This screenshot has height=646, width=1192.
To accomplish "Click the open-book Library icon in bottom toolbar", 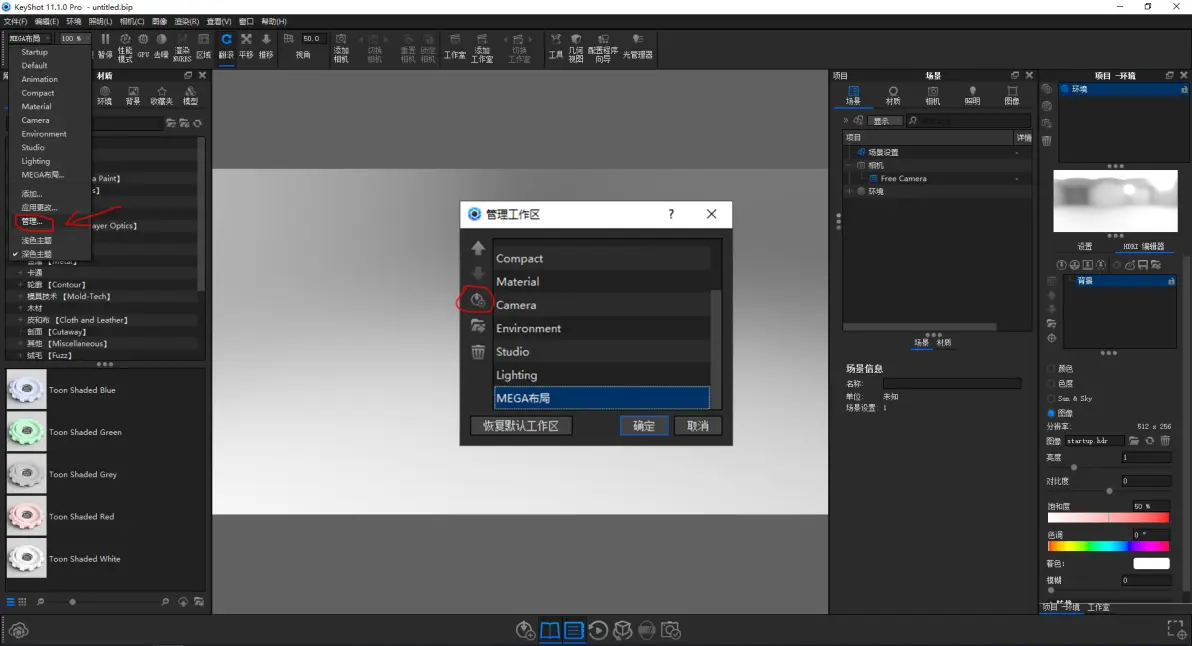I will tap(549, 630).
